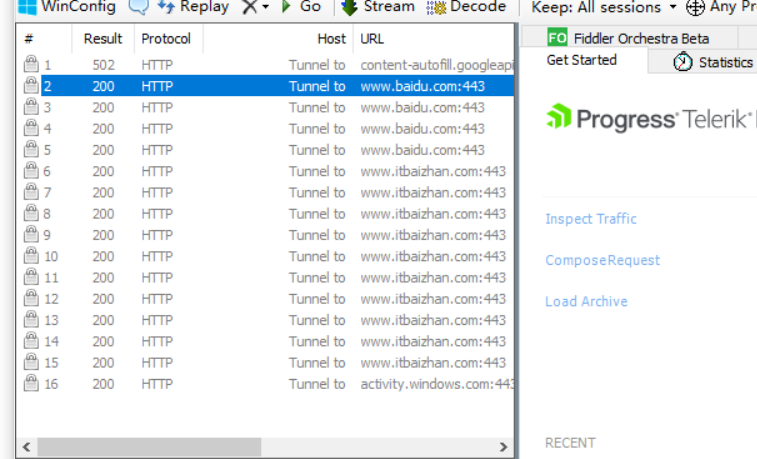Viewport: 757px width, 459px height.
Task: Open the Keep: All sessions dropdown
Action: click(x=604, y=7)
